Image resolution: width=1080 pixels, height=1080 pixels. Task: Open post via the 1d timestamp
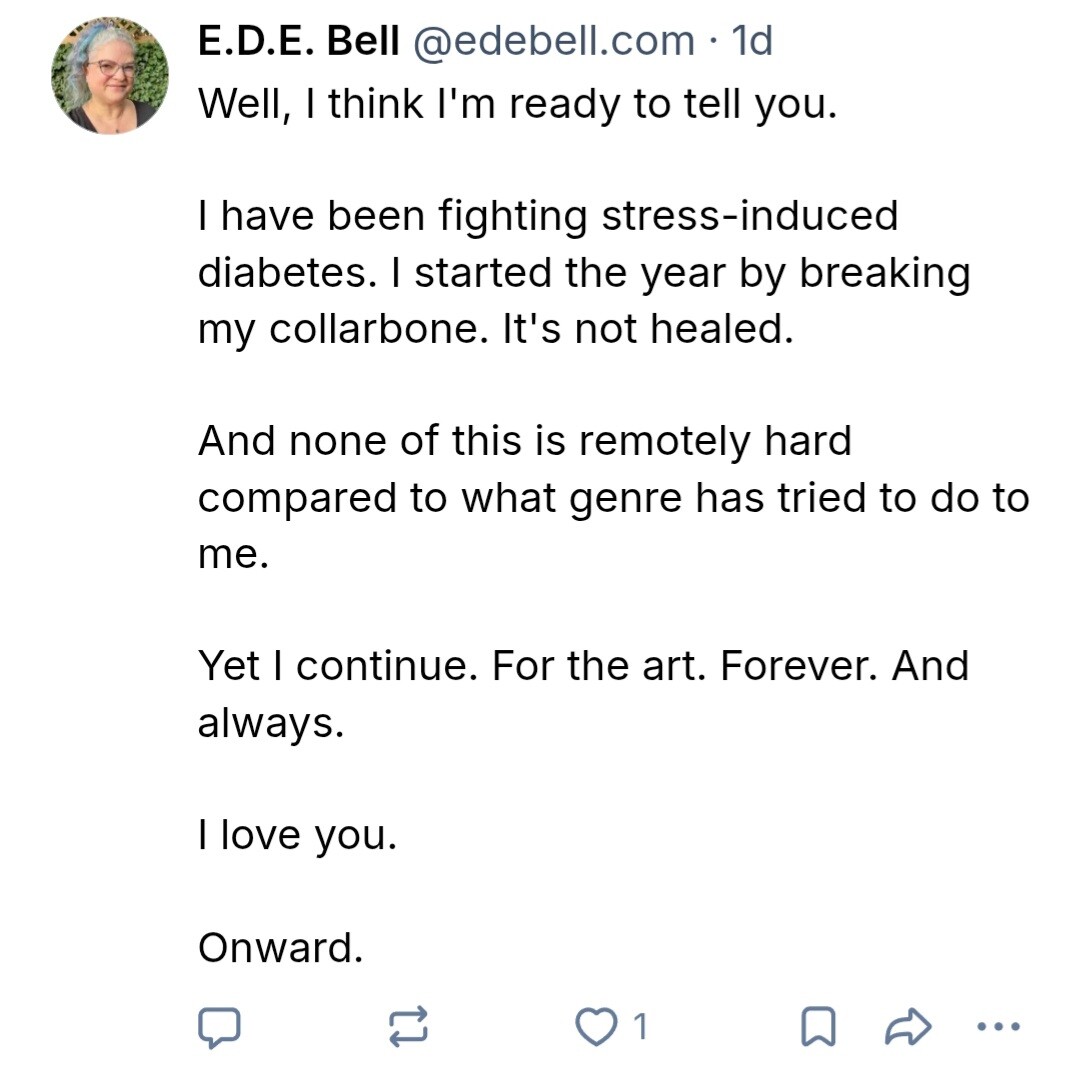point(752,41)
